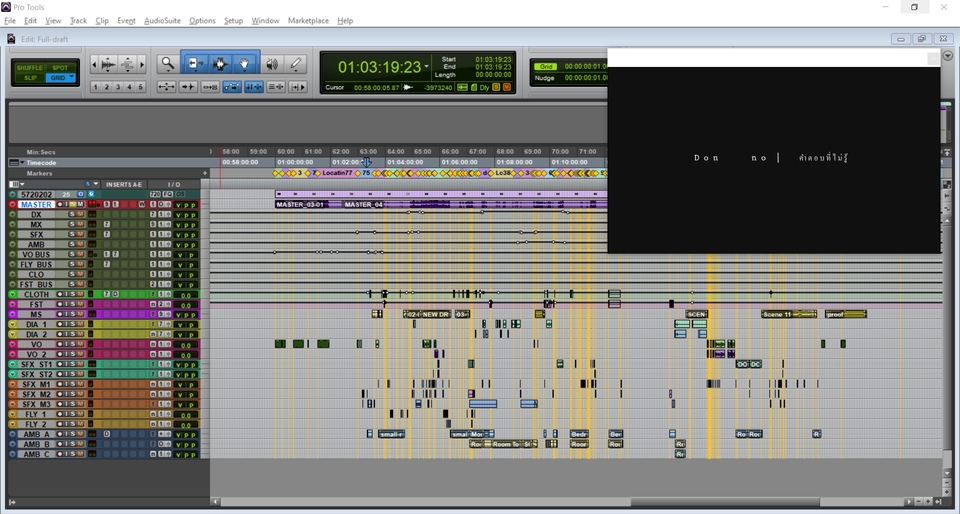The width and height of the screenshot is (960, 514).
Task: Select the Scene 11 clip on MS track
Action: coord(789,314)
